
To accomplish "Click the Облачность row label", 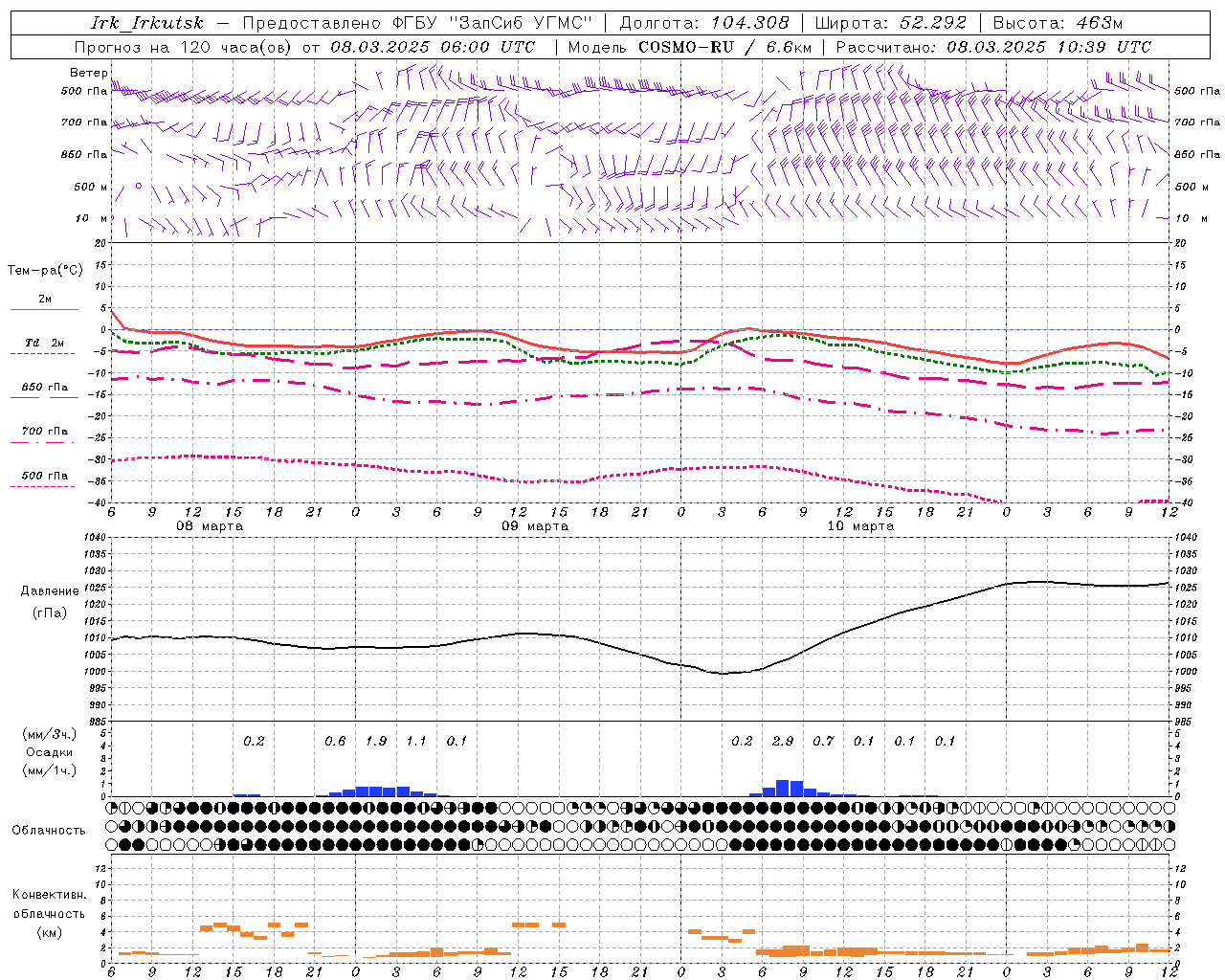I will click(x=49, y=830).
